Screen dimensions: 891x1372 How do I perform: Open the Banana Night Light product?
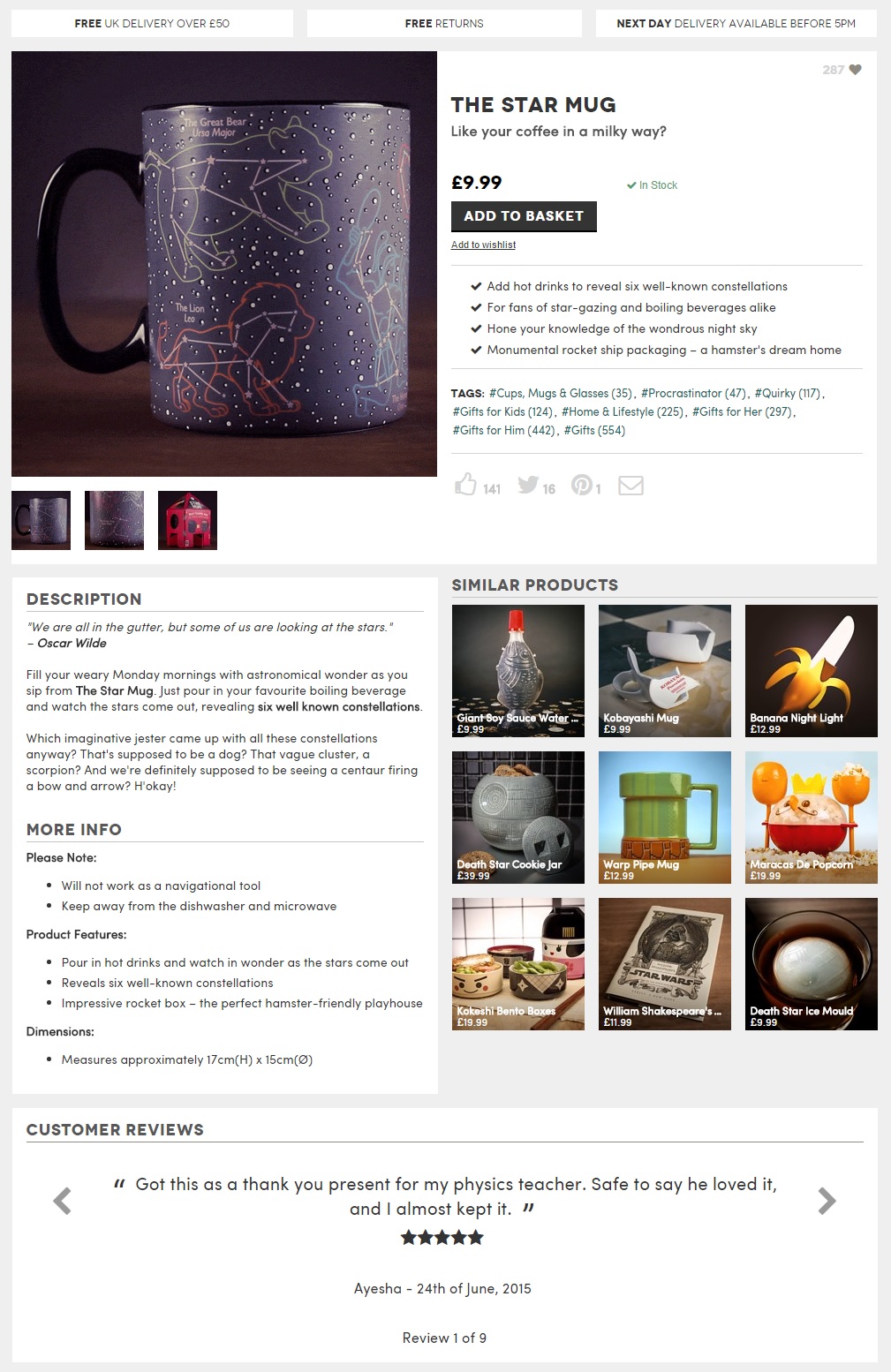pyautogui.click(x=812, y=671)
